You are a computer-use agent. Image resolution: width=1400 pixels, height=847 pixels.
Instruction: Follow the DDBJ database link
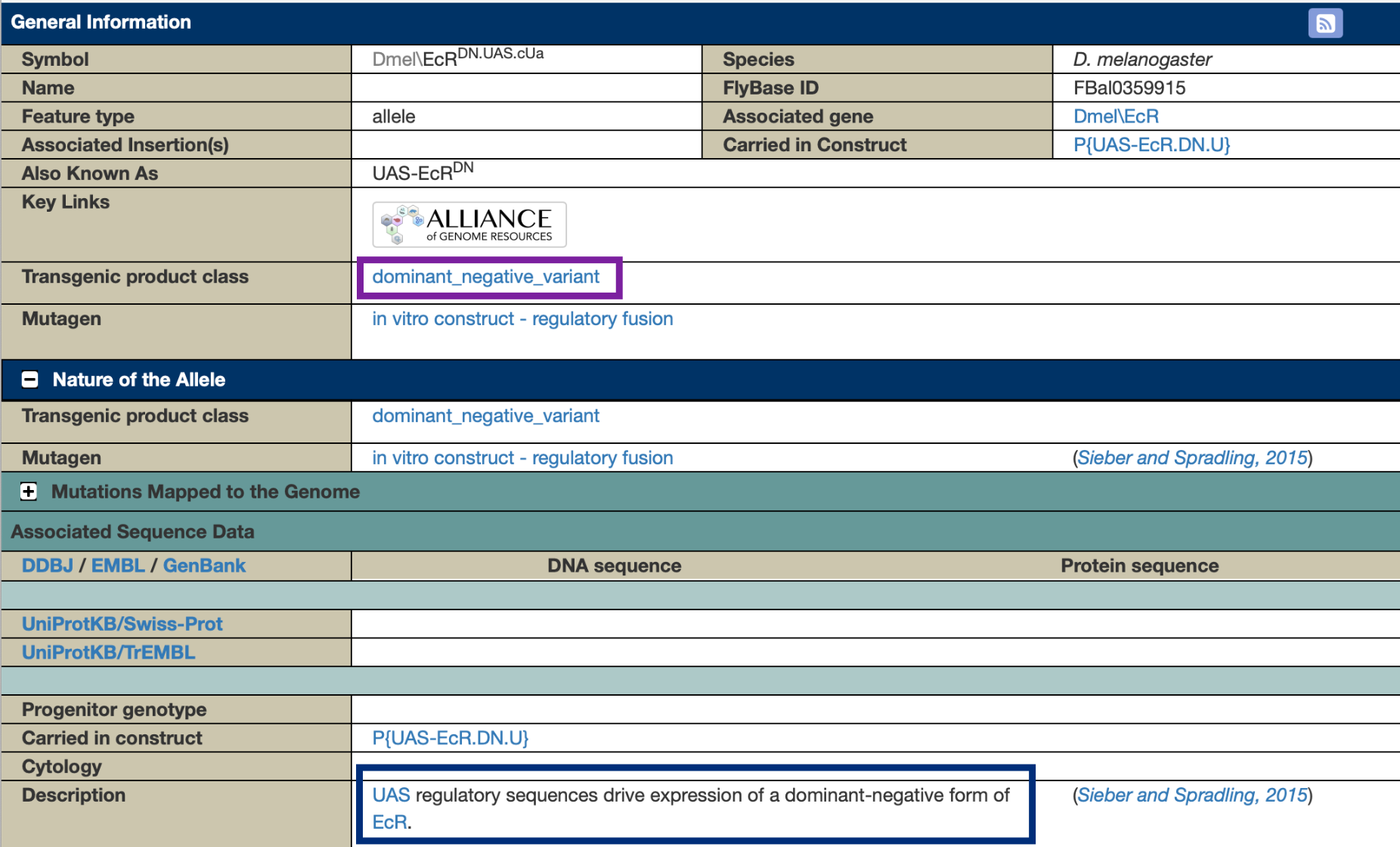click(x=47, y=566)
